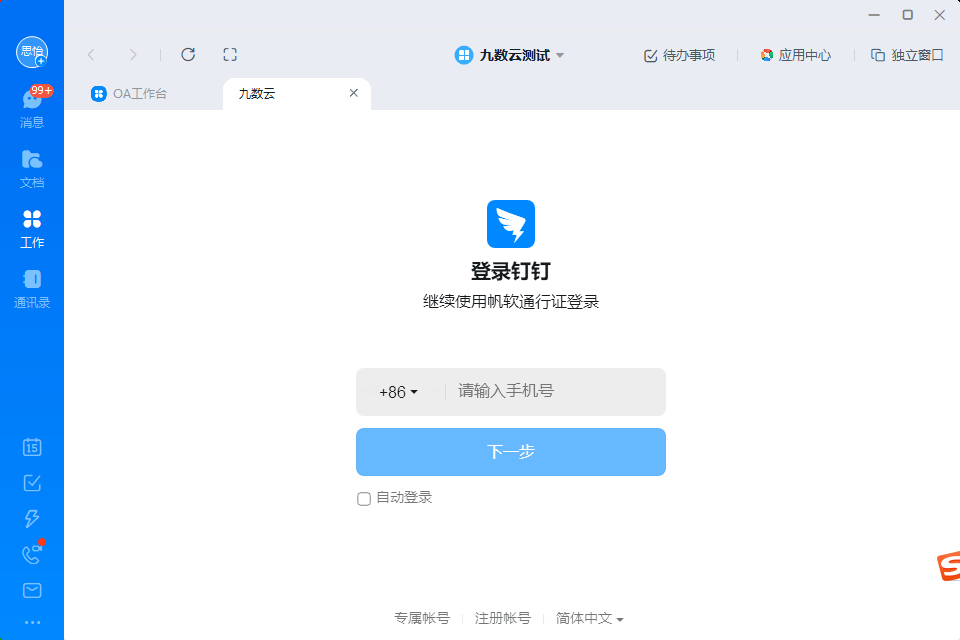Refresh the page with reload icon
960x640 pixels.
pyautogui.click(x=188, y=55)
